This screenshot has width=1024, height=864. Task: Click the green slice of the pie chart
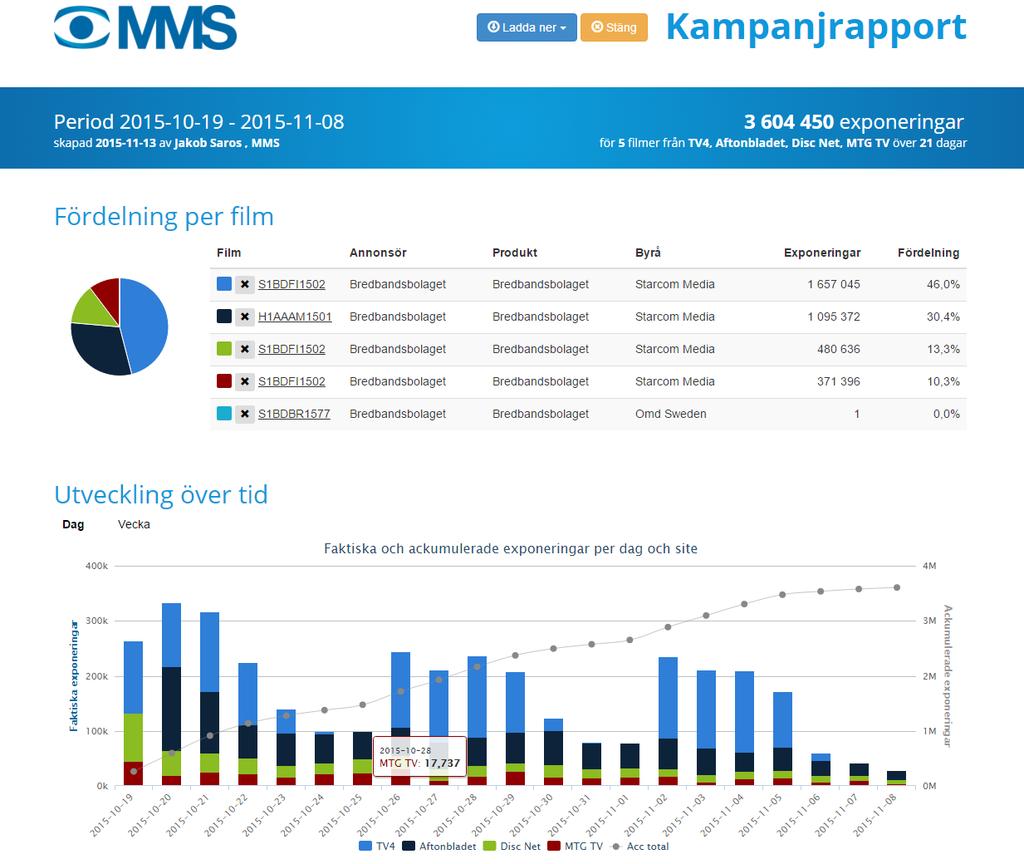coord(93,308)
